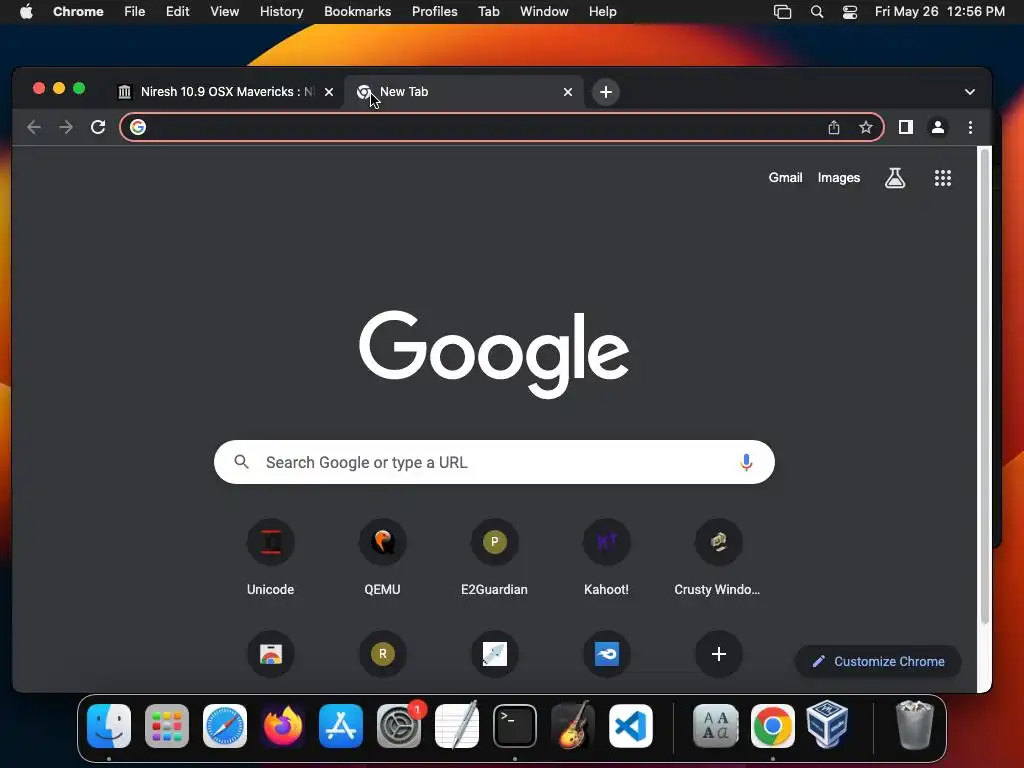The image size is (1024, 768).
Task: Open the Unicode shortcut tile
Action: pyautogui.click(x=270, y=558)
